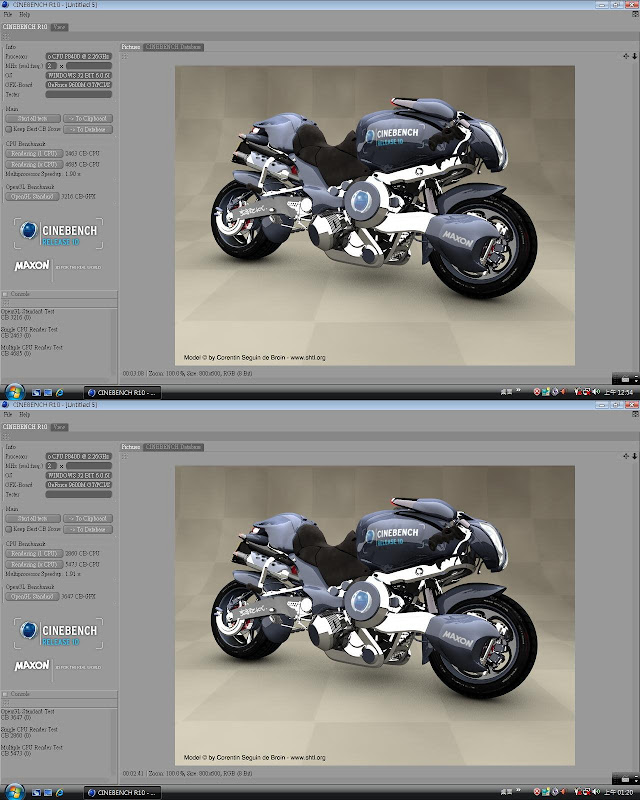Toggle Console checkbox in 01:20 window

[5, 694]
